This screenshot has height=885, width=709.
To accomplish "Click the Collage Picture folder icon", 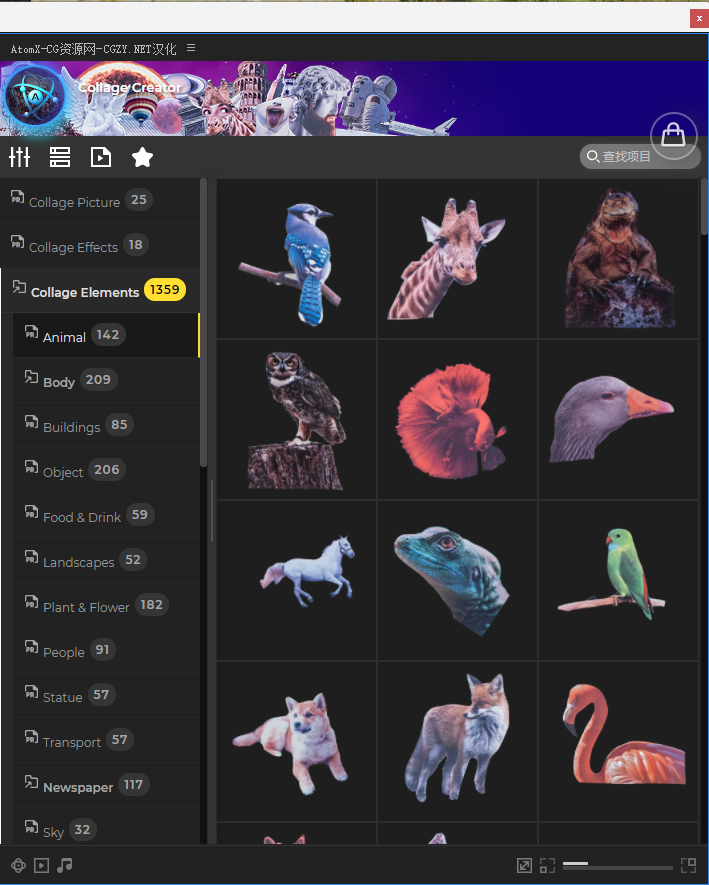I will tap(17, 197).
